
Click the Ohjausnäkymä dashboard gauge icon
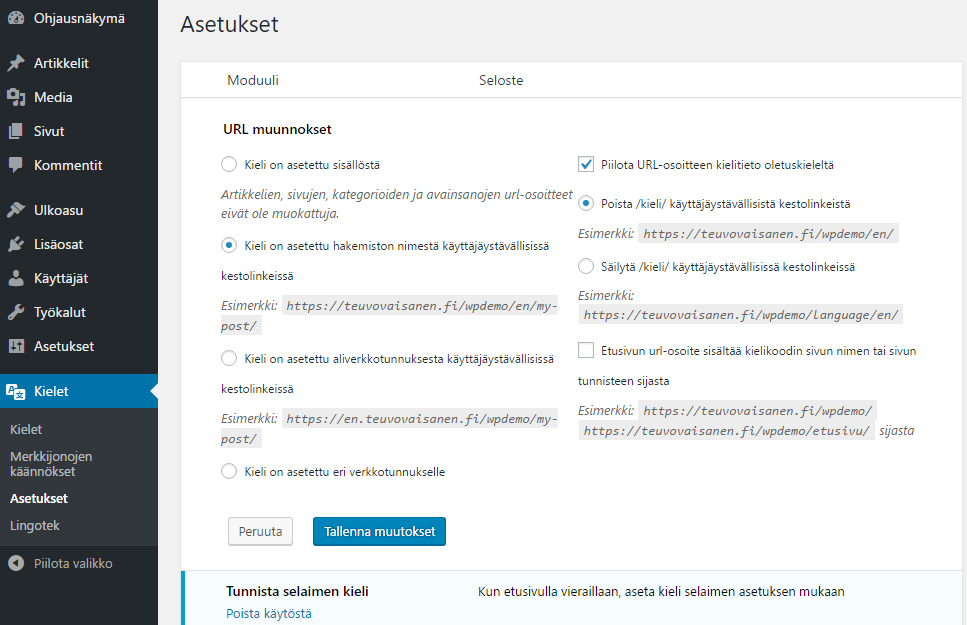click(16, 19)
